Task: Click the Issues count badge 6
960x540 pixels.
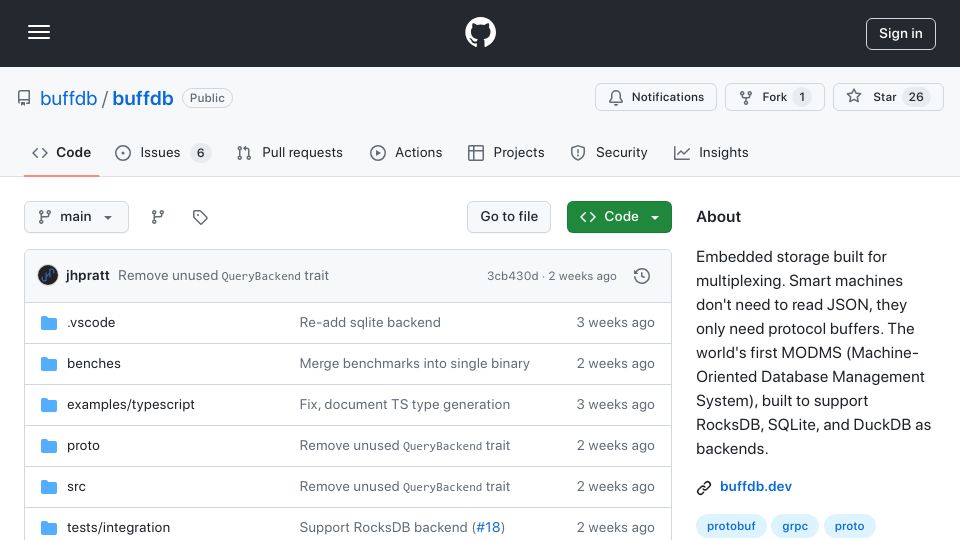Action: (x=200, y=152)
